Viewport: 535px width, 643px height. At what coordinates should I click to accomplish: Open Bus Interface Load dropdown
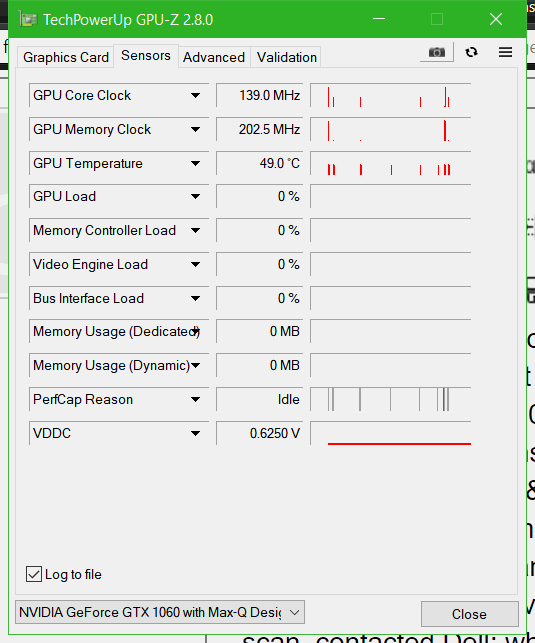(x=196, y=298)
